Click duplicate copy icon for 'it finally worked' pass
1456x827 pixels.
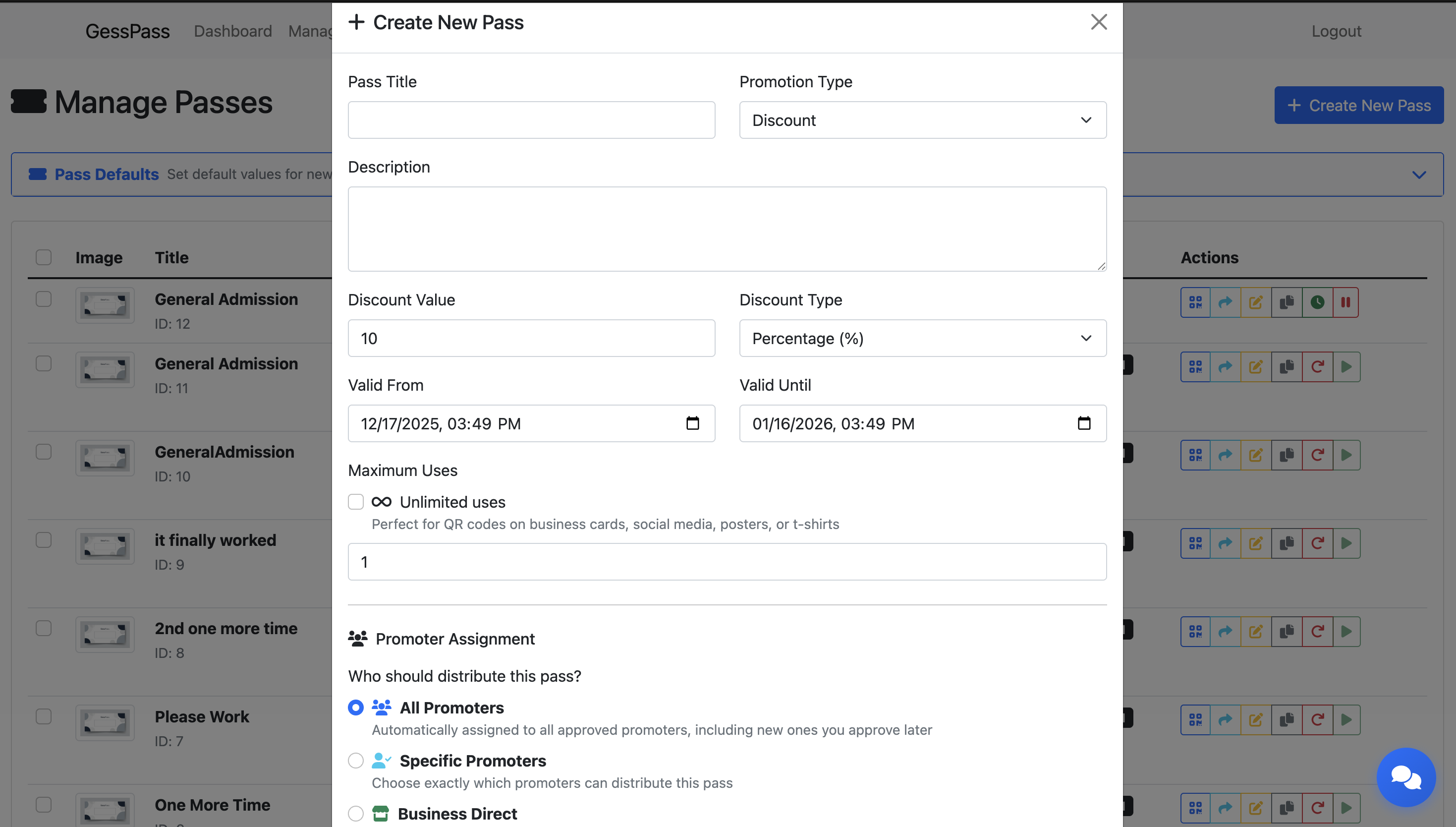point(1287,543)
